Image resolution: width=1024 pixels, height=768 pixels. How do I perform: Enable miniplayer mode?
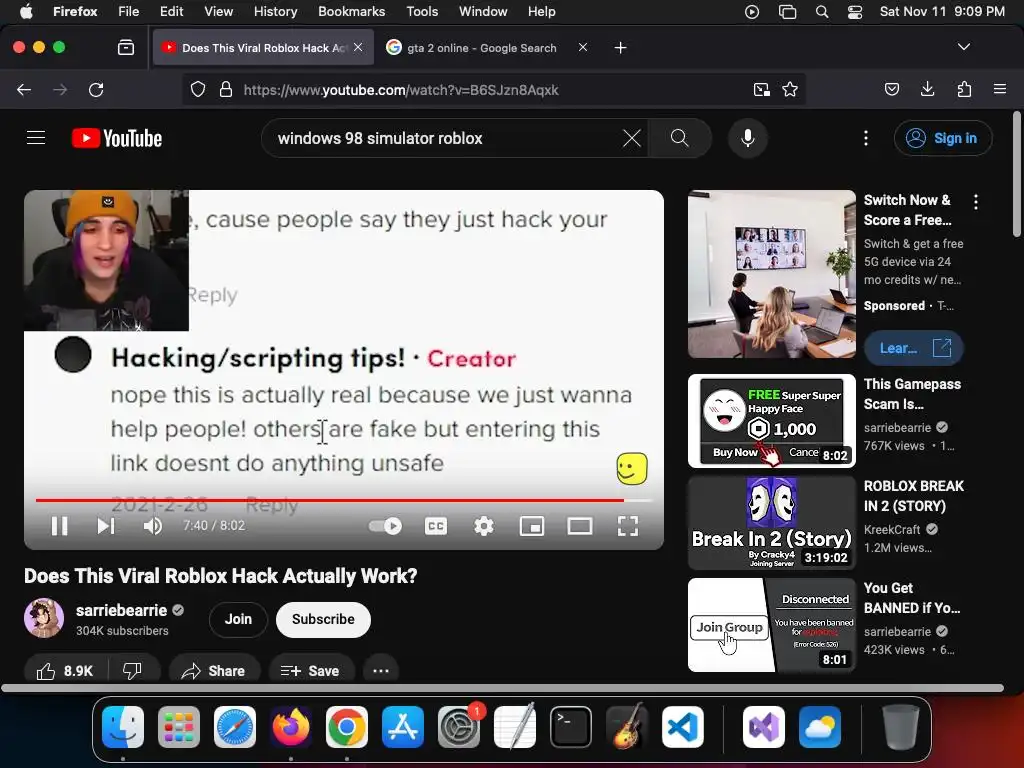tap(532, 526)
